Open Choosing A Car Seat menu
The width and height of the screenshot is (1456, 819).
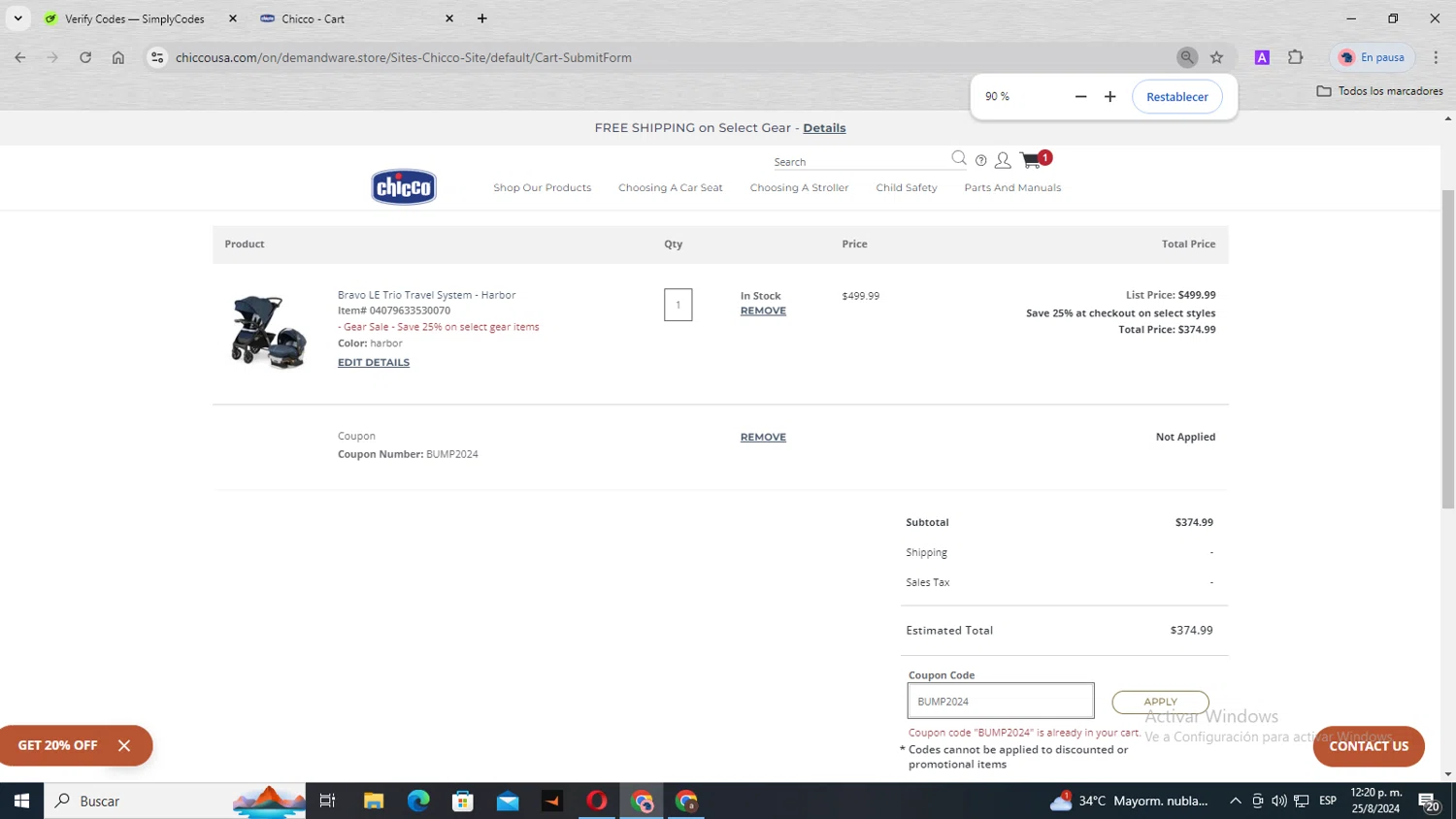[671, 187]
